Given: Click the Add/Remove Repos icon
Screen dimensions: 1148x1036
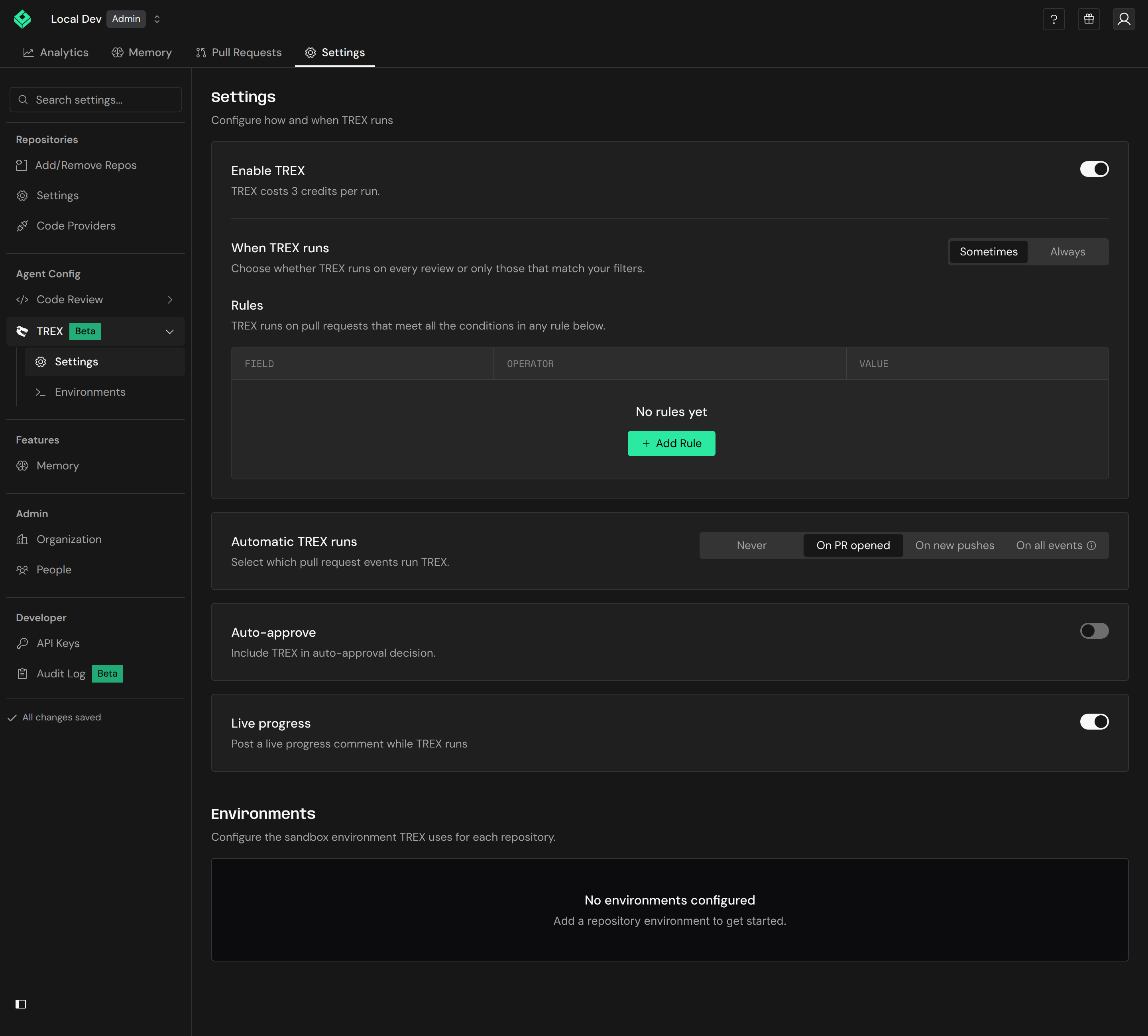Looking at the screenshot, I should click(x=22, y=165).
